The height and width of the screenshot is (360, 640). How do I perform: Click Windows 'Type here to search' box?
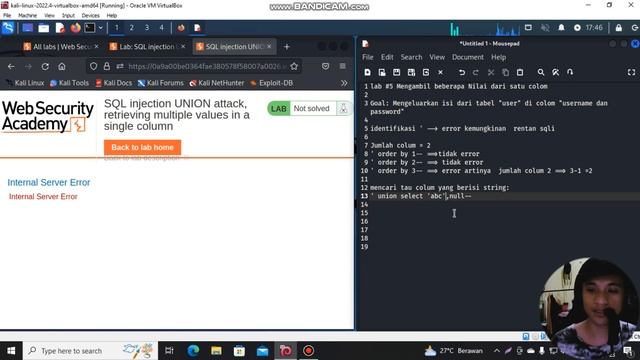click(90, 351)
